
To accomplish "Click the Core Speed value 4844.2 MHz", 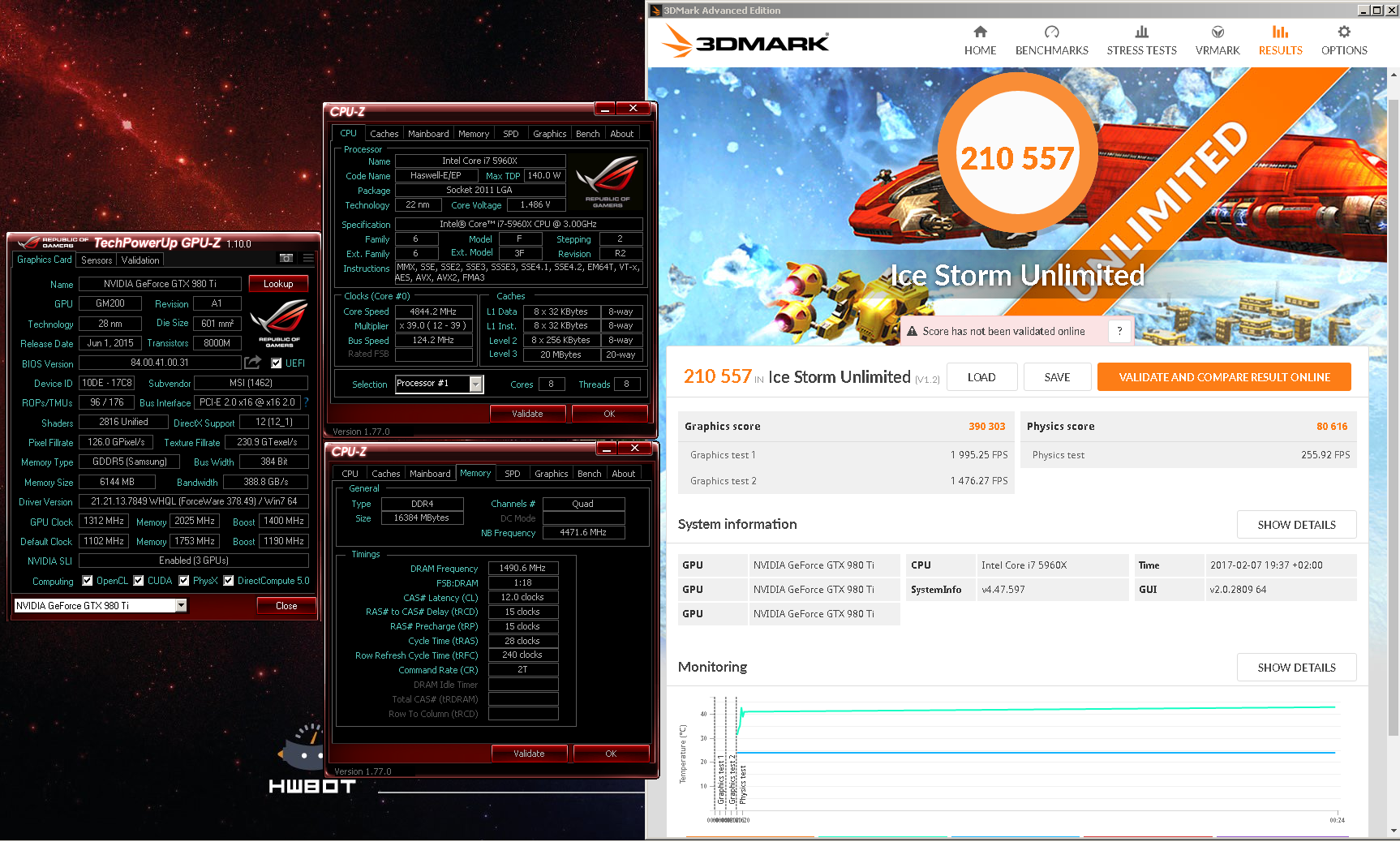I will click(433, 311).
